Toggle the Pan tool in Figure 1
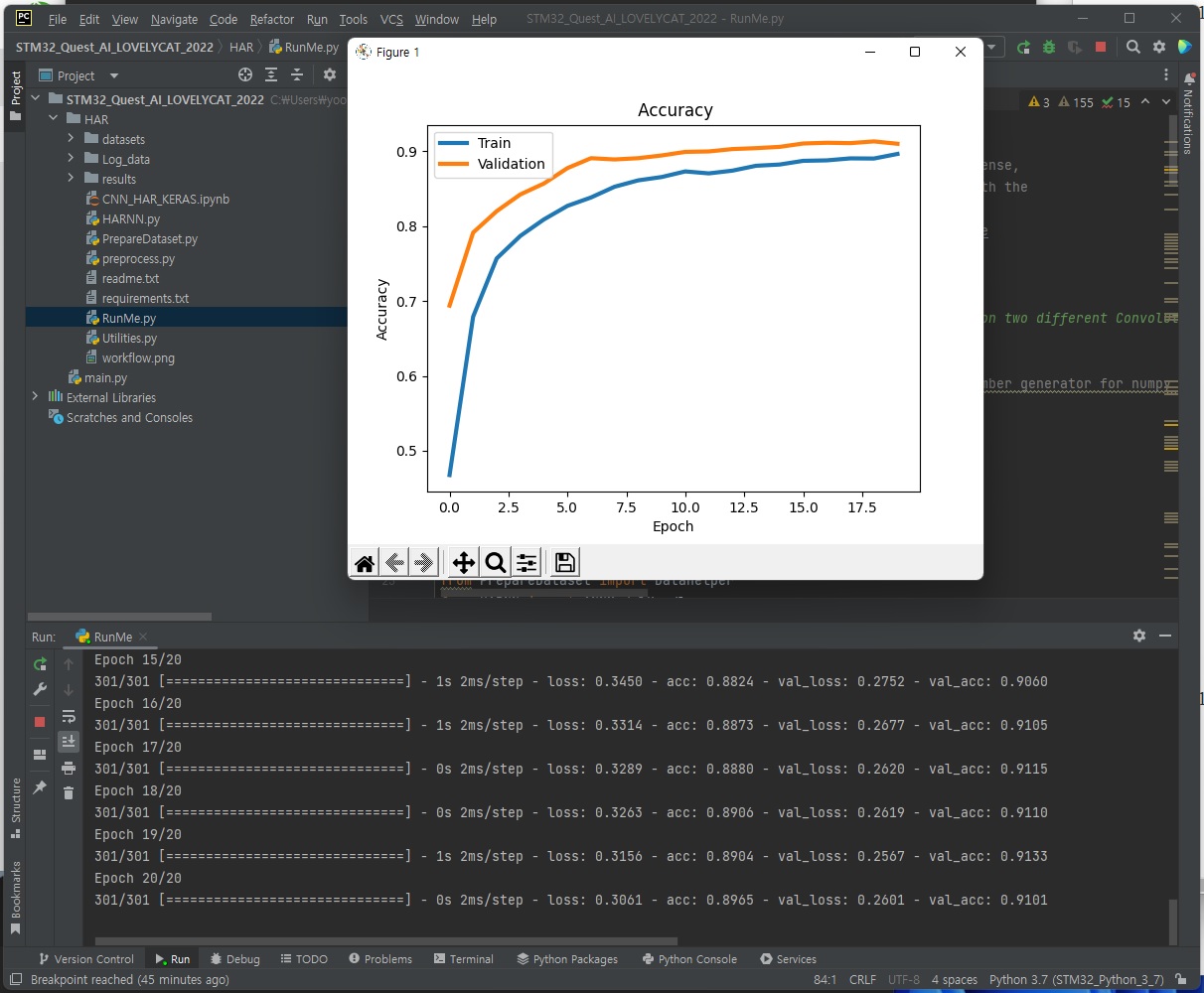 point(464,563)
